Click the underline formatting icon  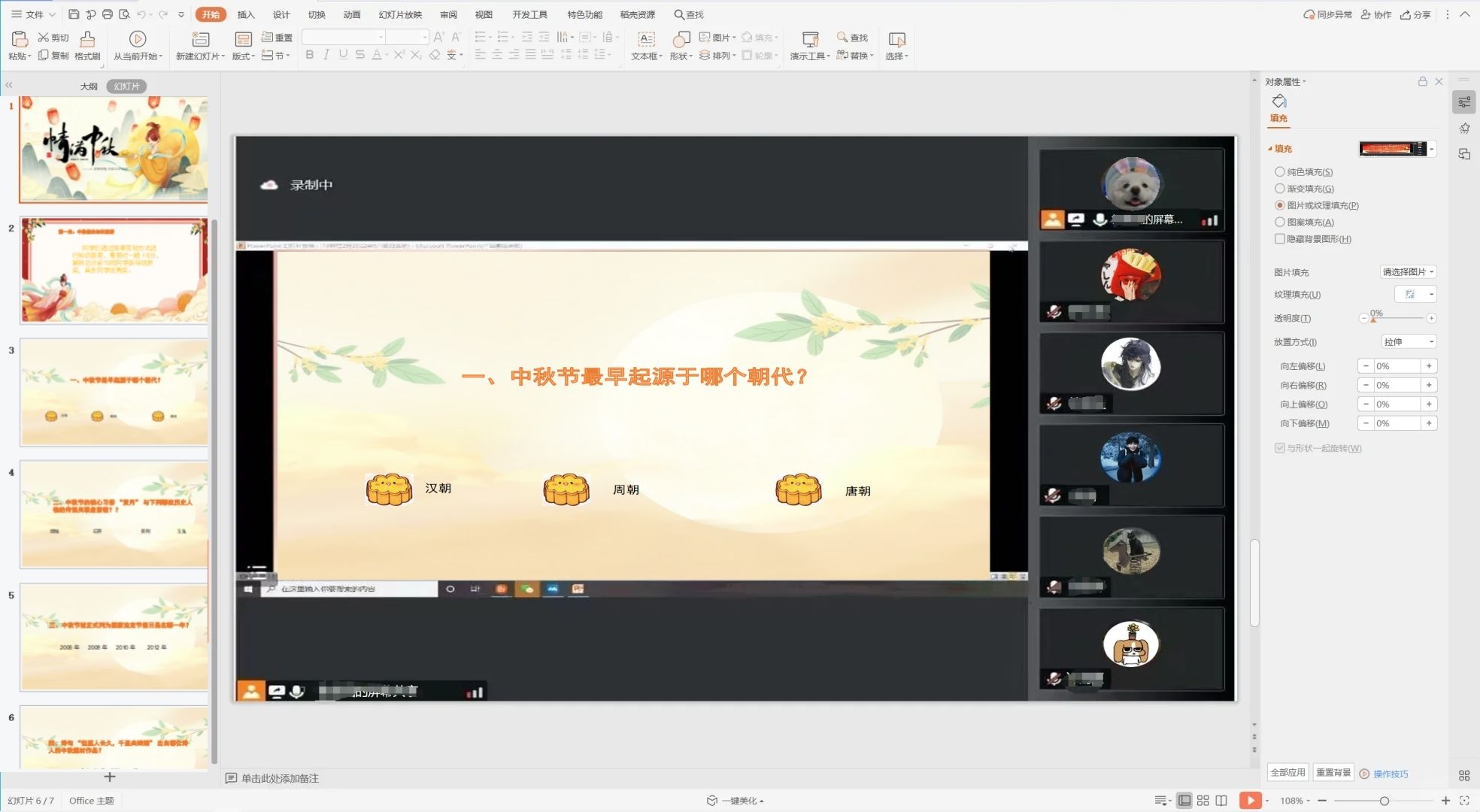[343, 55]
